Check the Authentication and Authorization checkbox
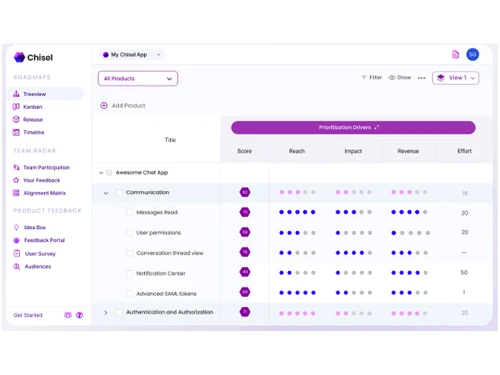The height and width of the screenshot is (375, 500). point(119,312)
